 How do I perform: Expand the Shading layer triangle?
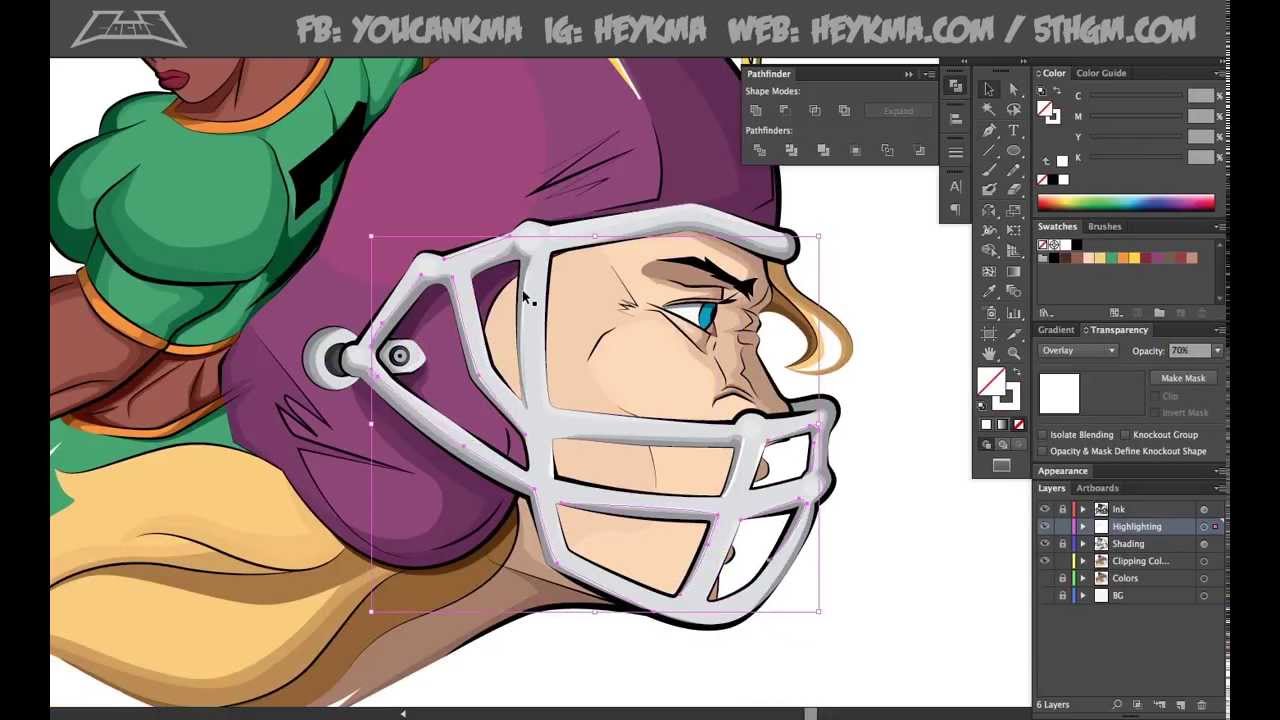tap(1082, 544)
